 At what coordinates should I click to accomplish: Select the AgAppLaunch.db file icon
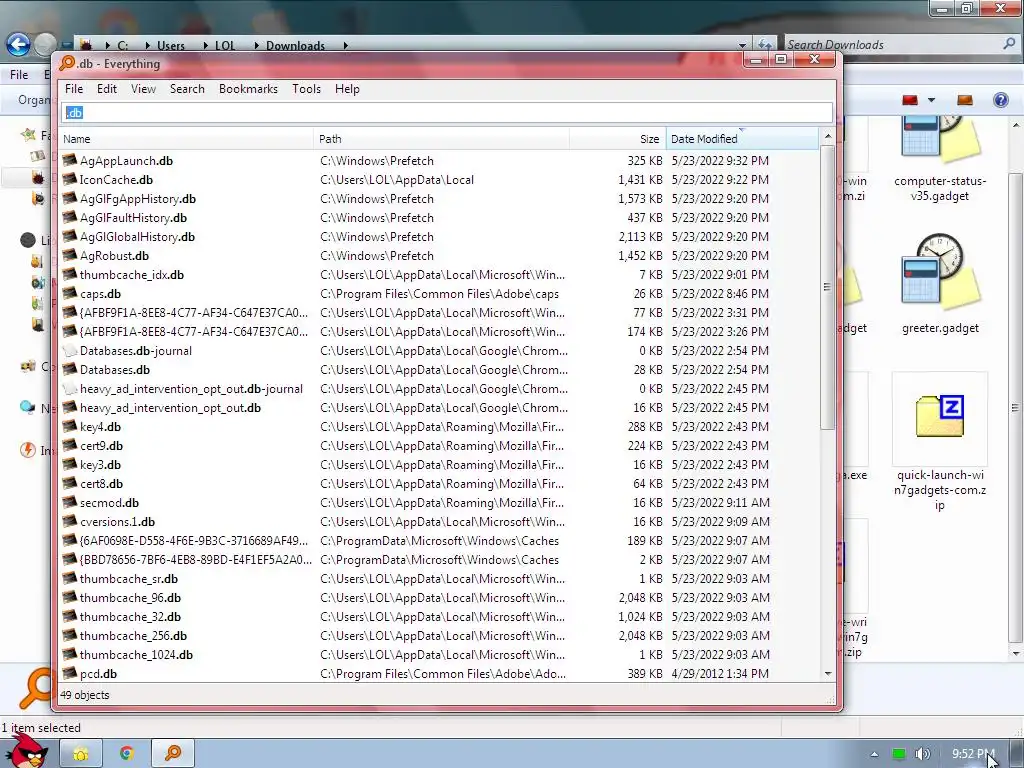point(69,160)
